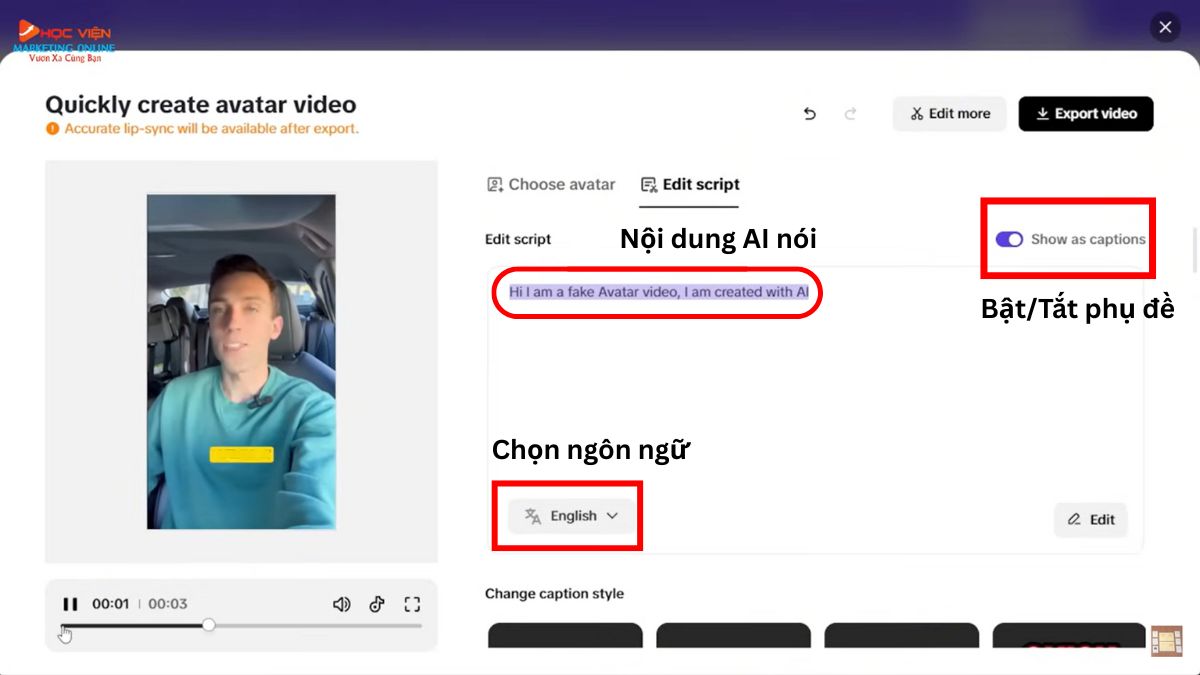Click the undo arrow icon

point(810,114)
